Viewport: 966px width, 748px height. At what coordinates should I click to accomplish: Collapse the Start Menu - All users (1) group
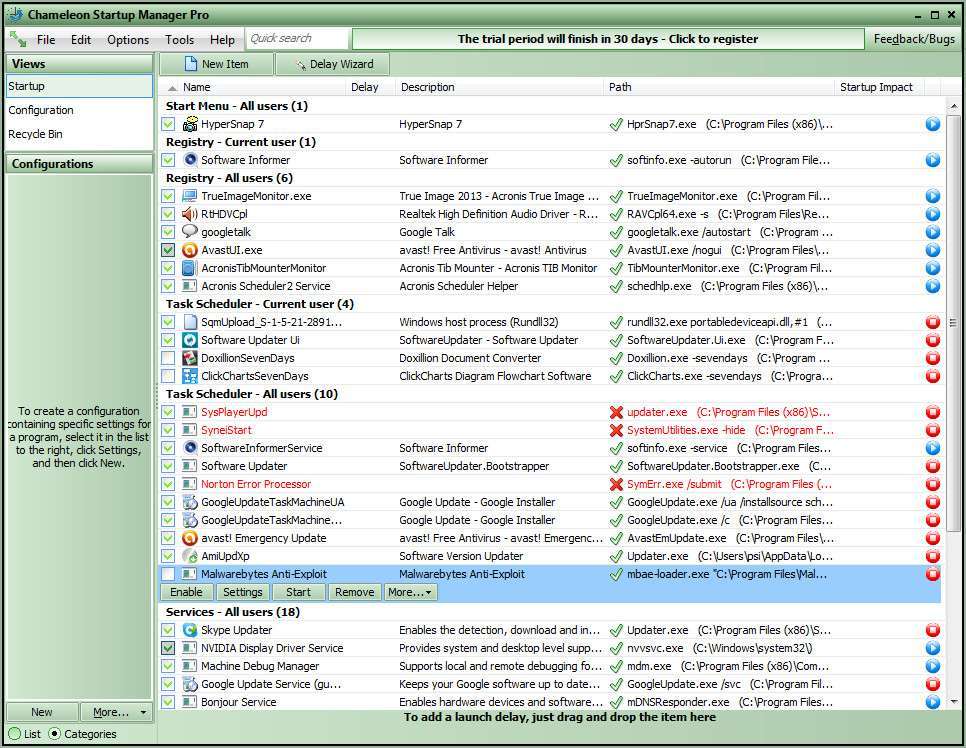pos(237,106)
